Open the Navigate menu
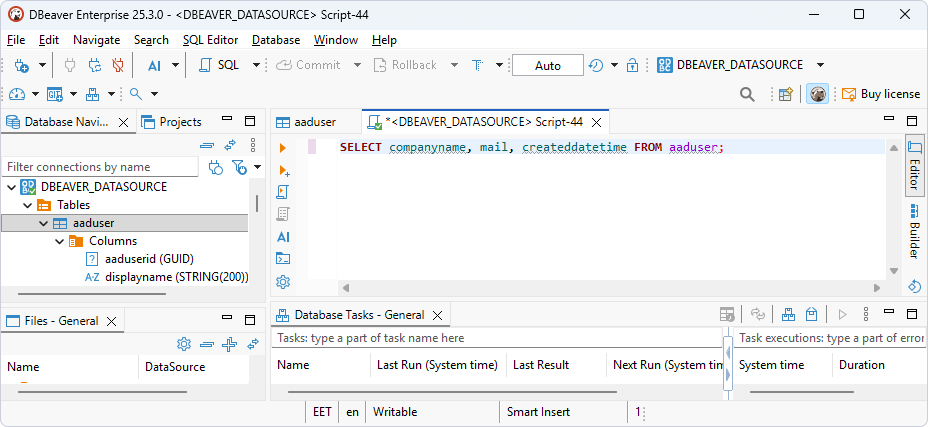928x427 pixels. [96, 40]
